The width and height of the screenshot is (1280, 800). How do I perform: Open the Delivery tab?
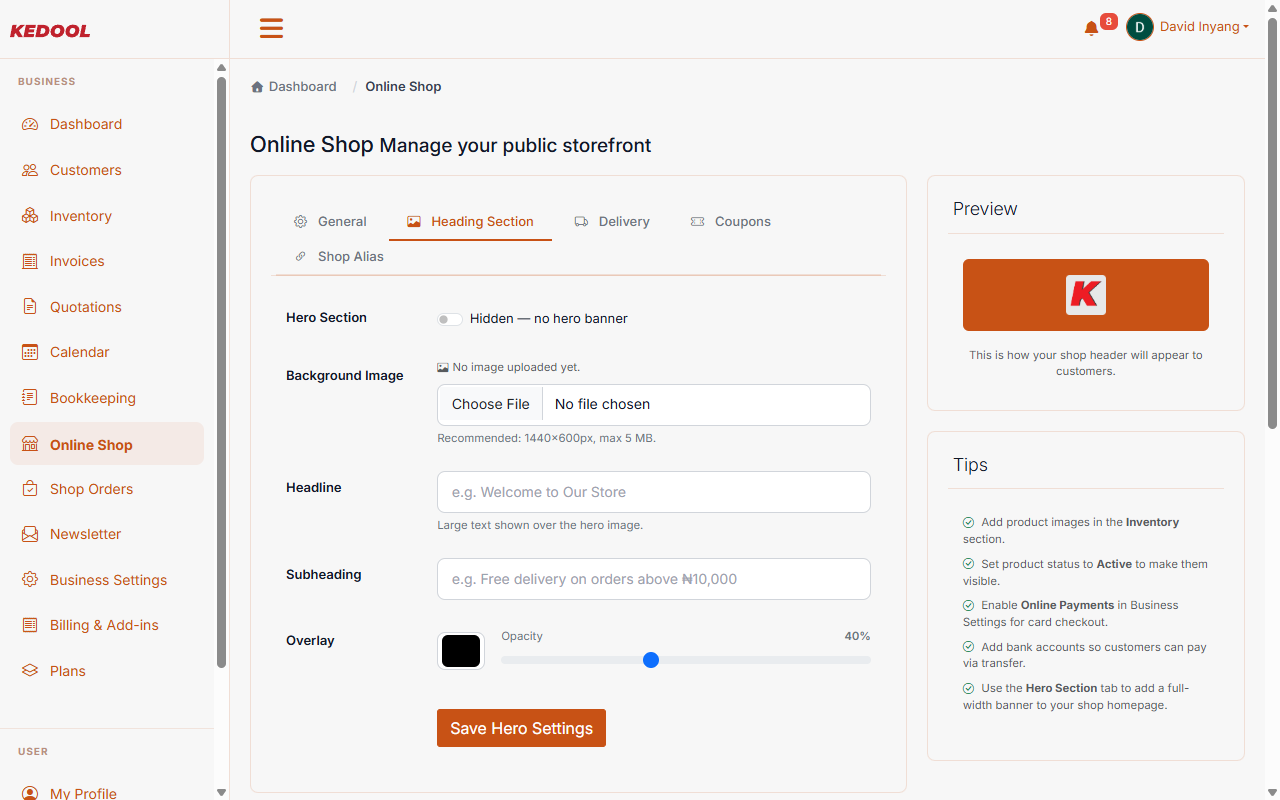pos(612,222)
